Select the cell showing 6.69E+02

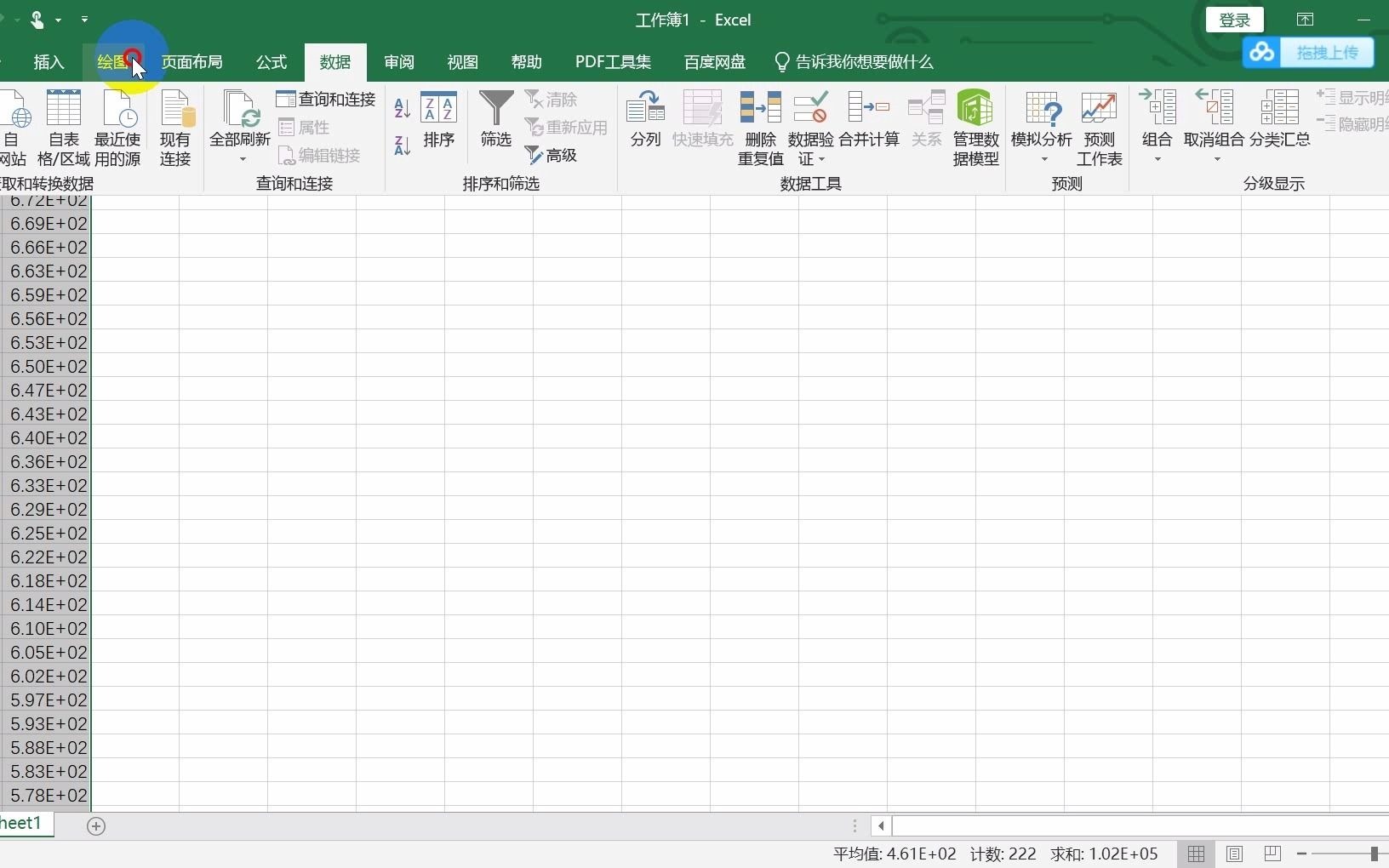point(46,224)
